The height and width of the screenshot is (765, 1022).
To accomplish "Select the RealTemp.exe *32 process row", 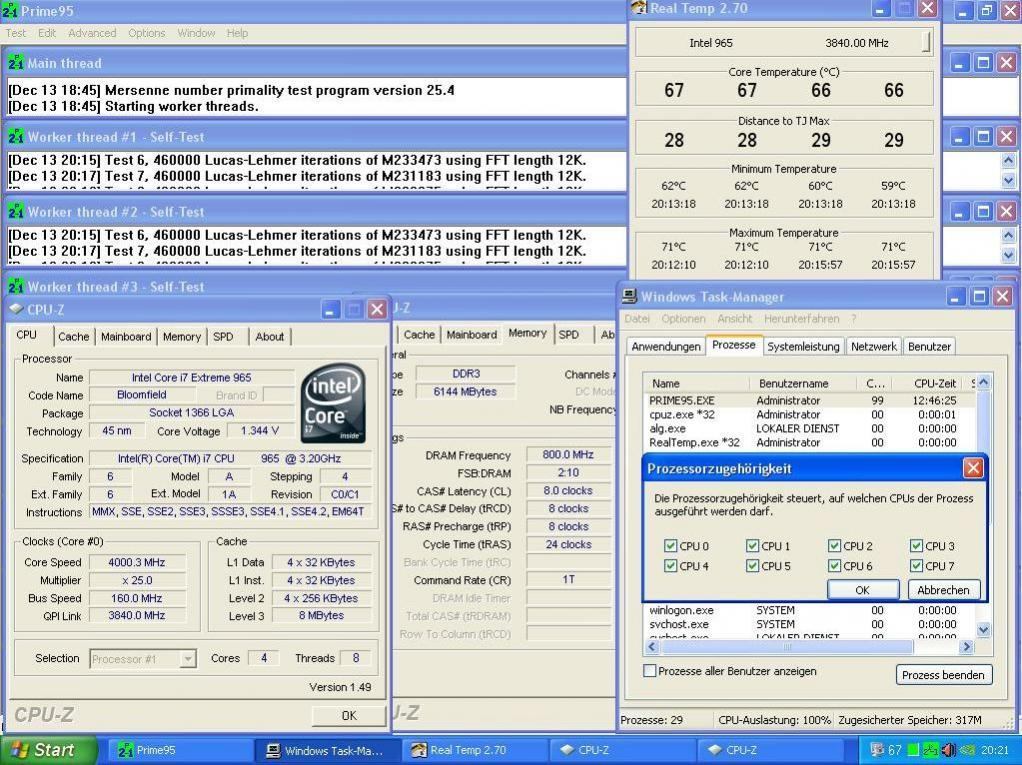I will 808,442.
